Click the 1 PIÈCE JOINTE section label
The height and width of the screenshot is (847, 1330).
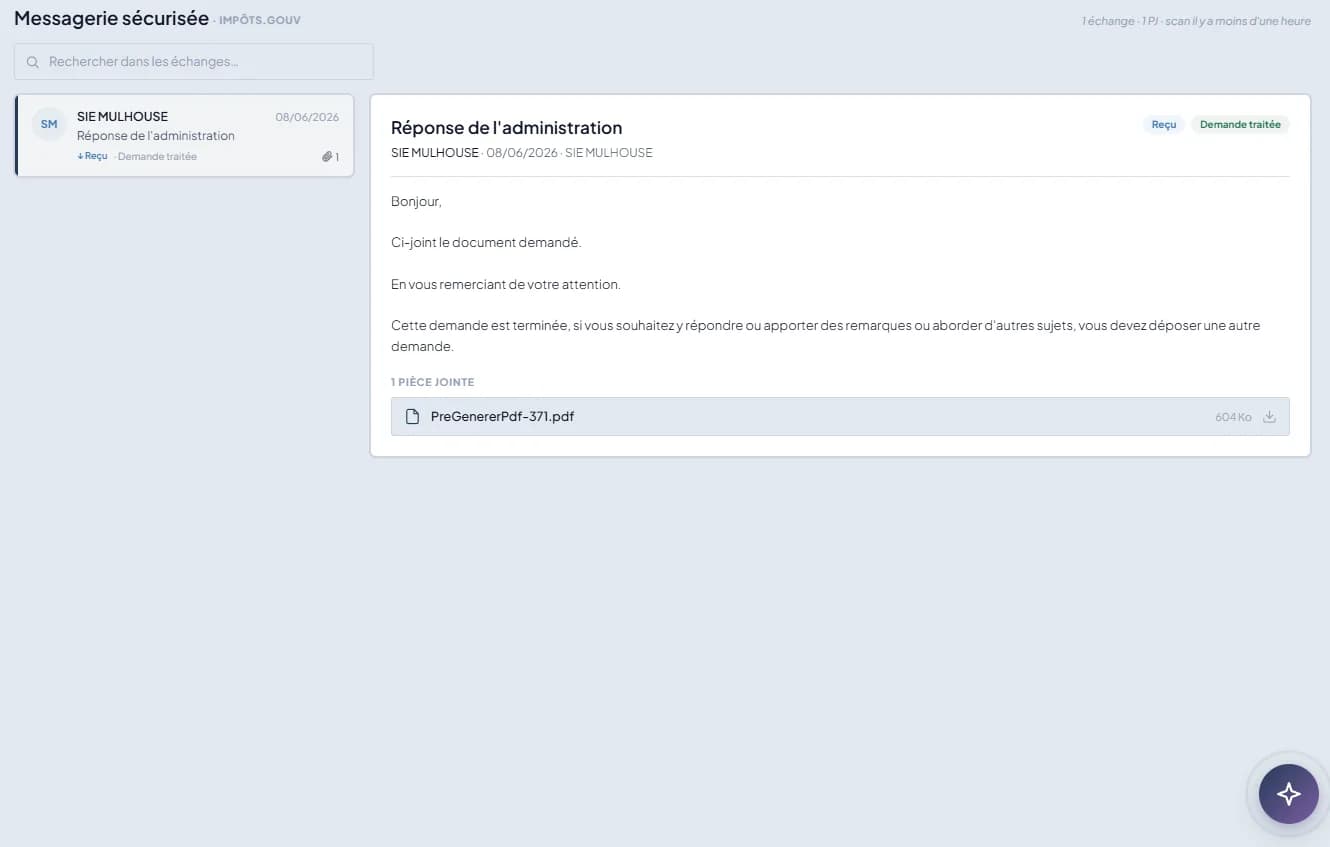pos(432,382)
